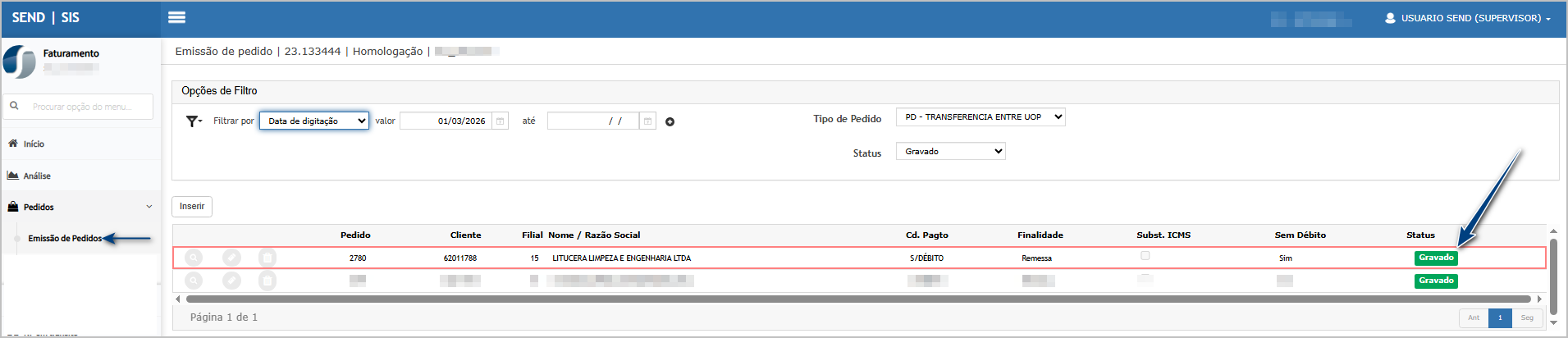This screenshot has height=338, width=1568.
Task: Open the 'Filtrar por' dropdown
Action: pos(314,121)
